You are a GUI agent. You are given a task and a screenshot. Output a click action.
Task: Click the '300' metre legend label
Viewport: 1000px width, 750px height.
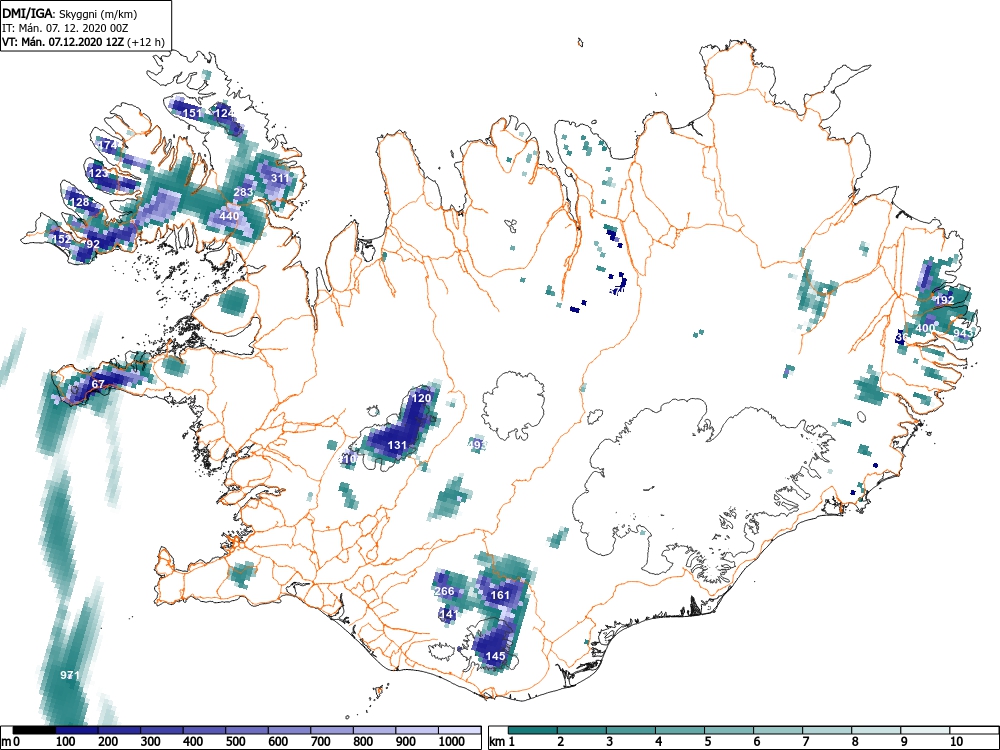tap(151, 742)
